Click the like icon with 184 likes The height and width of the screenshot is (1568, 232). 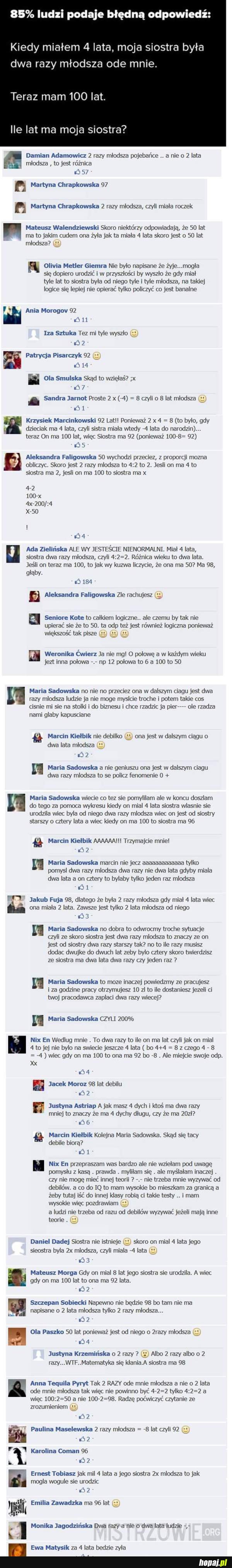click(77, 582)
